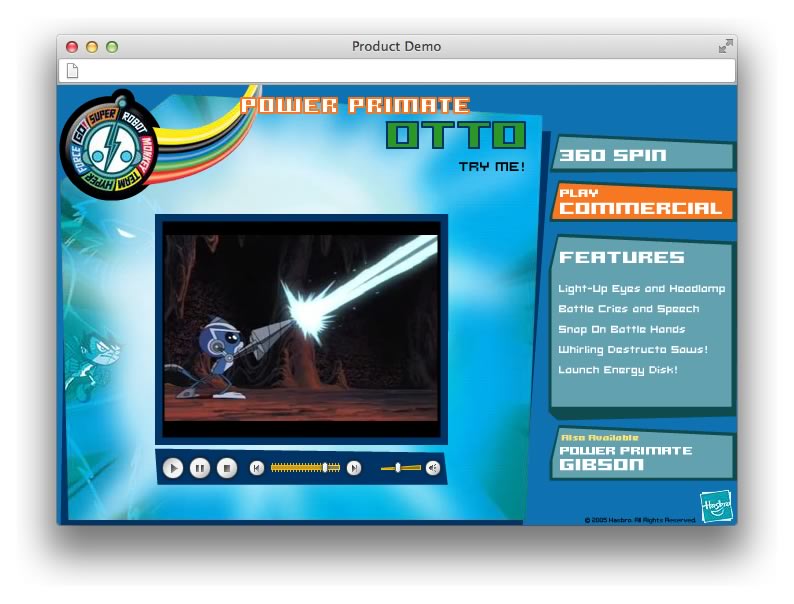794x604 pixels.
Task: Click the page icon in address bar
Action: pos(72,71)
